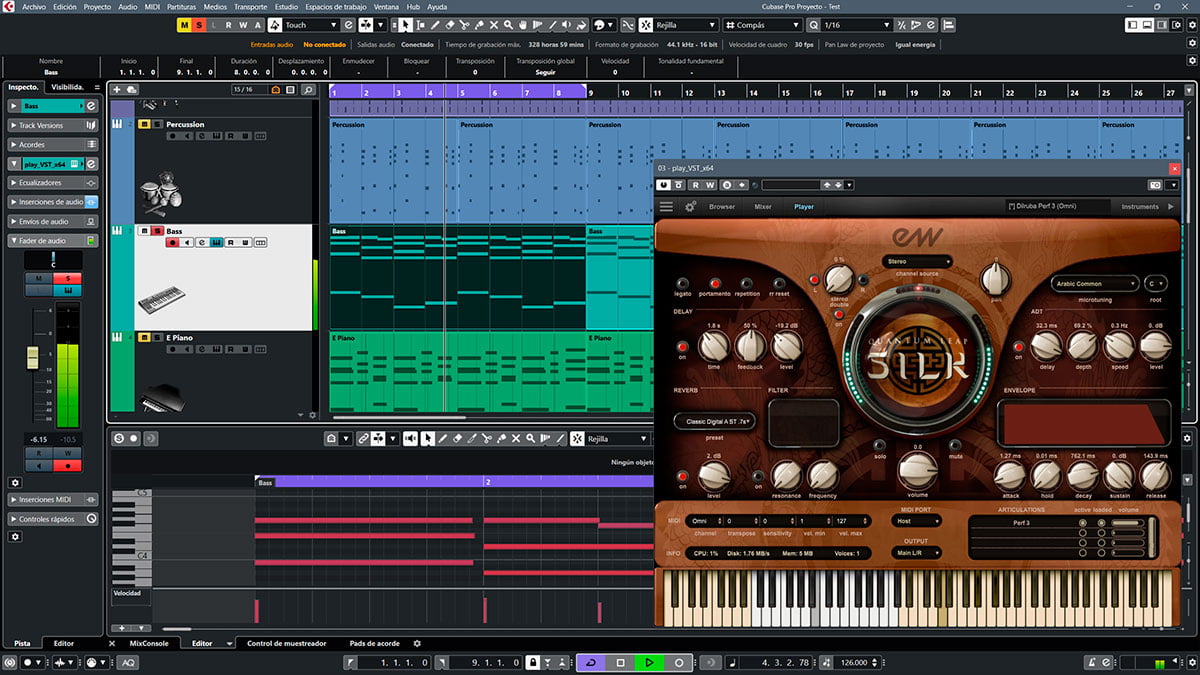Click the Range Selection tool in top toolbar

point(418,24)
